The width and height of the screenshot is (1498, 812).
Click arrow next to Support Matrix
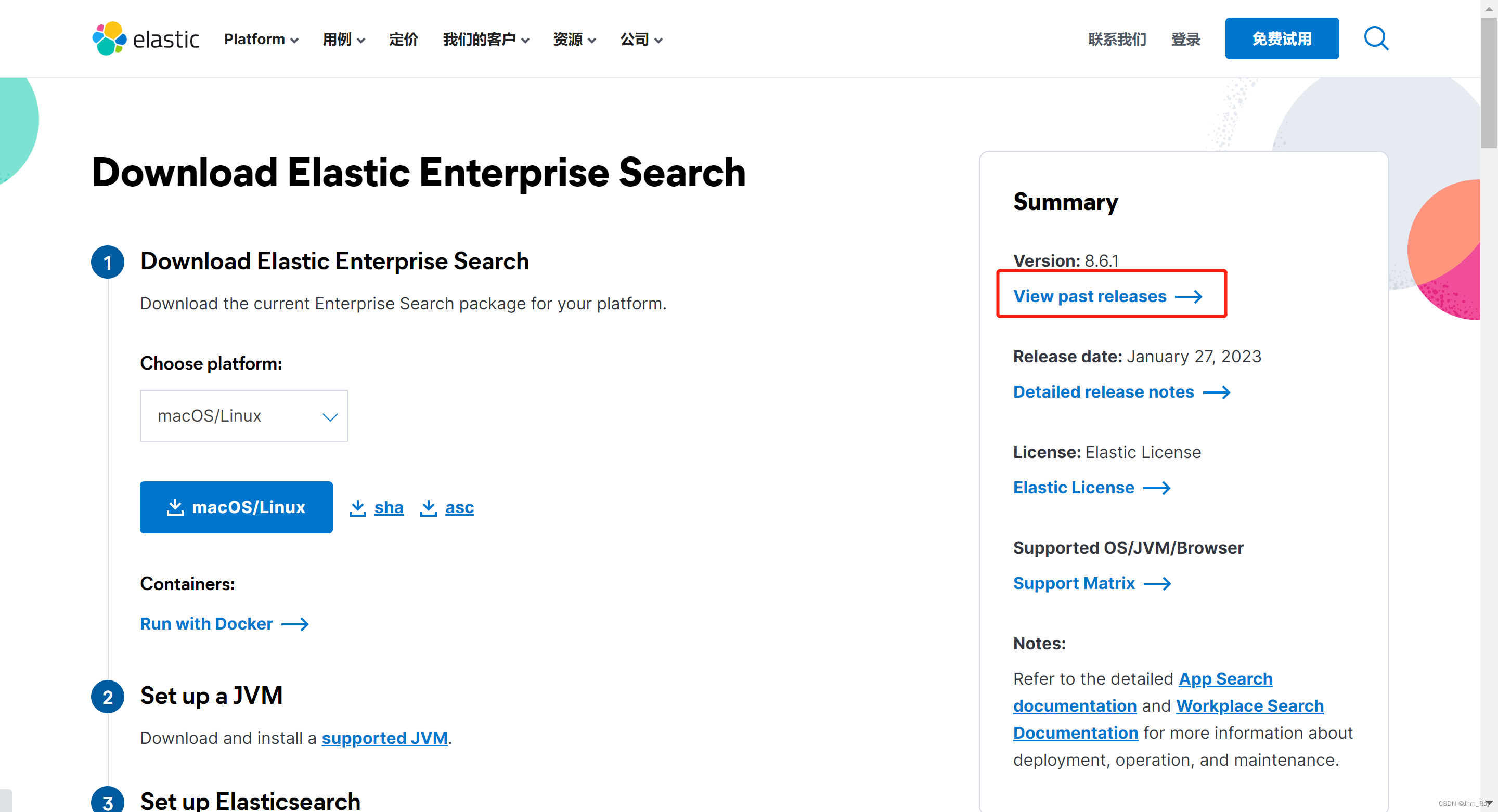[1157, 583]
